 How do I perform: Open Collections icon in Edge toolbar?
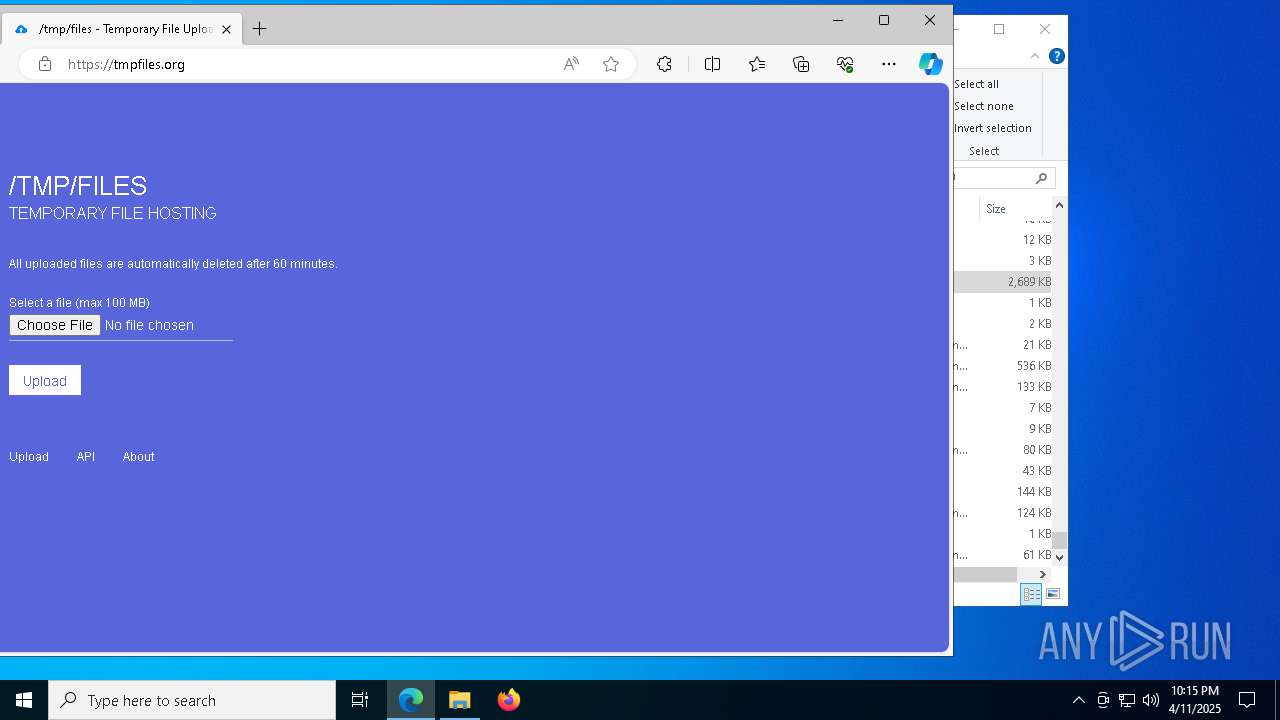(801, 64)
